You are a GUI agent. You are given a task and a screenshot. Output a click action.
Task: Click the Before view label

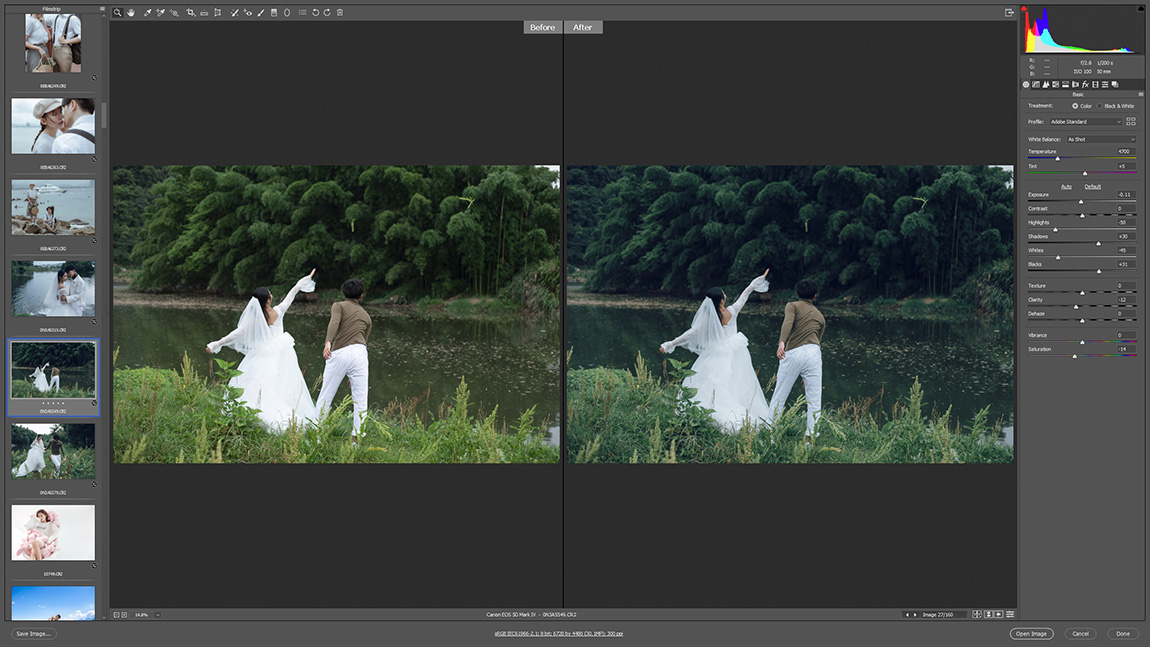coord(542,27)
